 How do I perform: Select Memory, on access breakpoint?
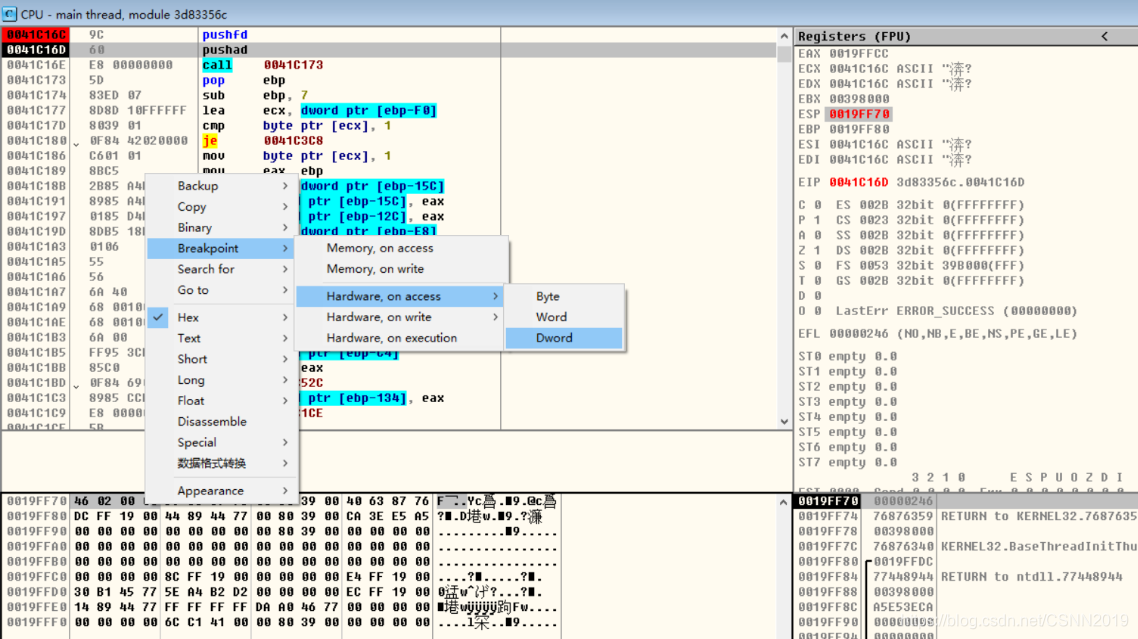click(402, 248)
